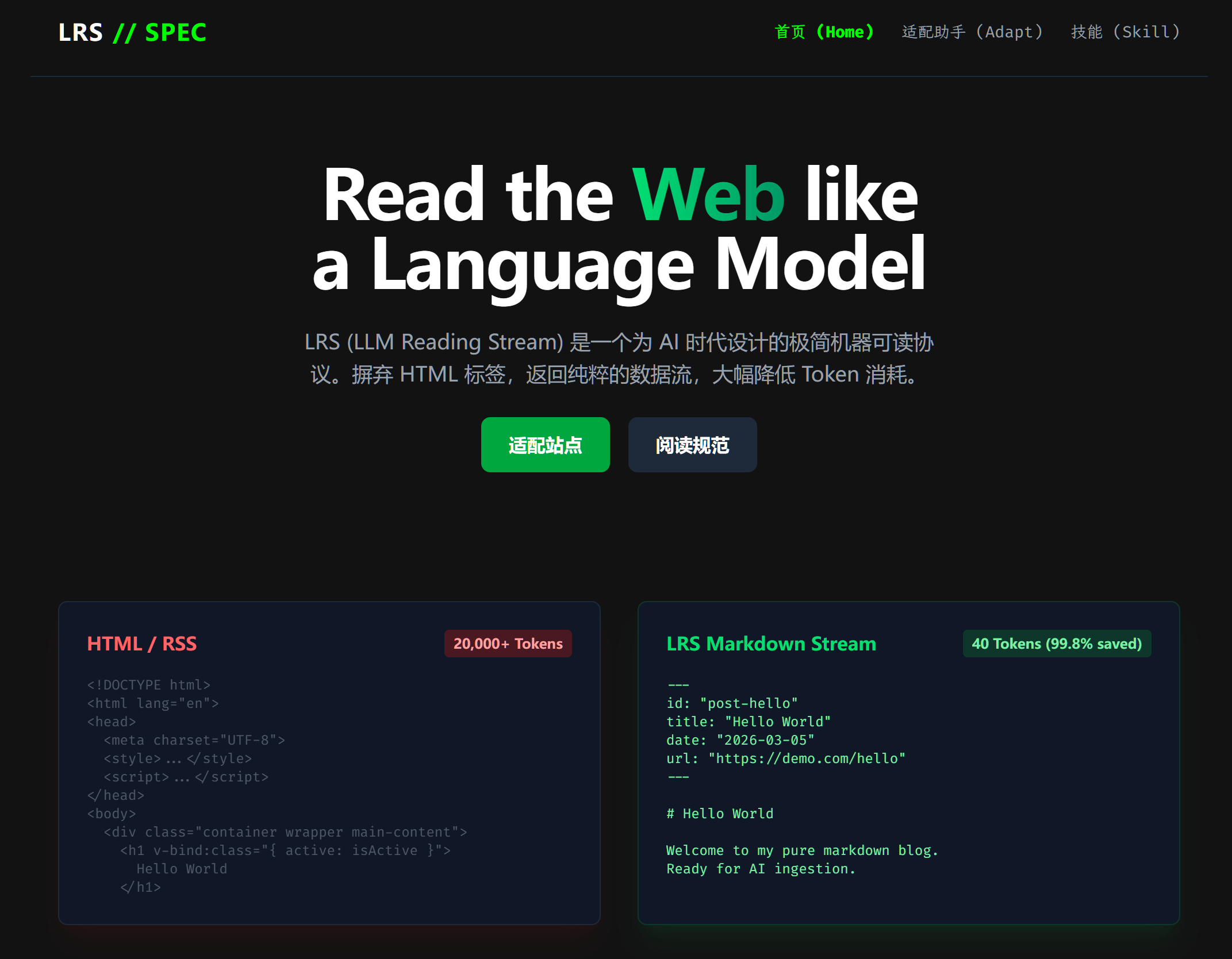Click the 20,000+ Tokens red badge
The width and height of the screenshot is (1232, 959).
(508, 644)
